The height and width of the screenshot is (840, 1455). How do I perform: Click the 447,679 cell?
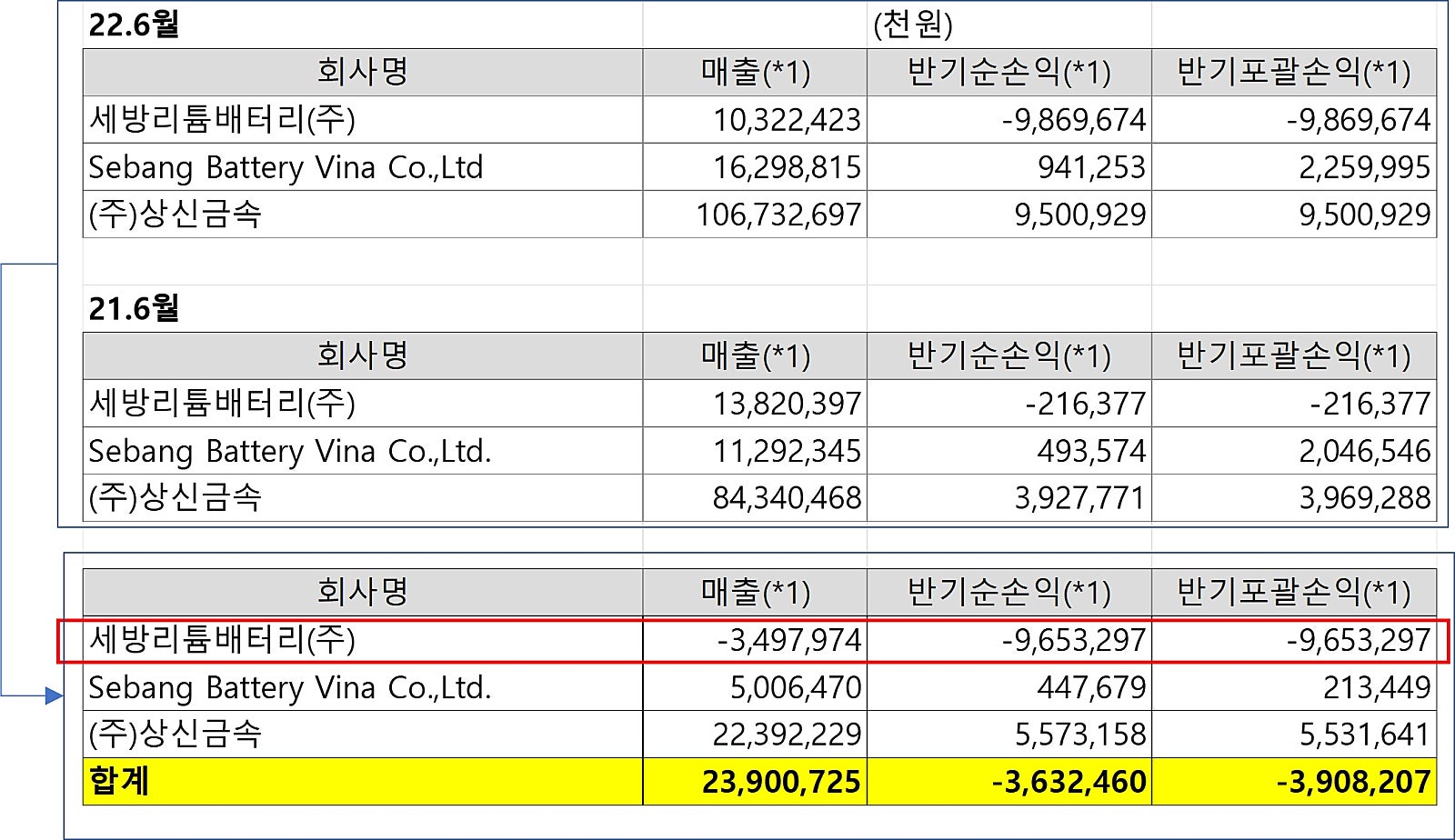(x=1009, y=687)
